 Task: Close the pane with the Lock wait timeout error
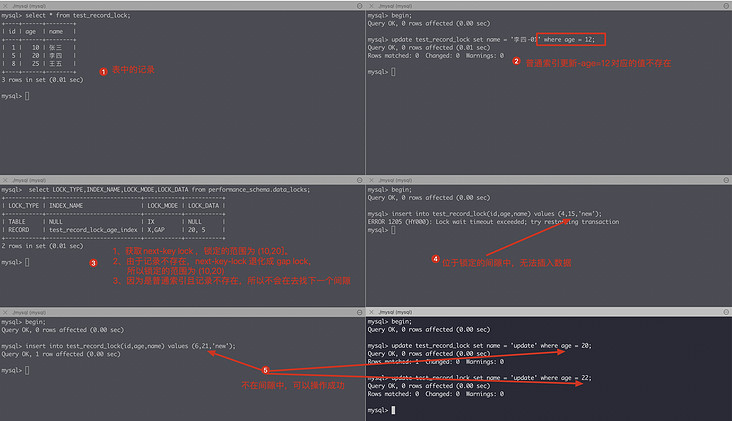tap(372, 180)
